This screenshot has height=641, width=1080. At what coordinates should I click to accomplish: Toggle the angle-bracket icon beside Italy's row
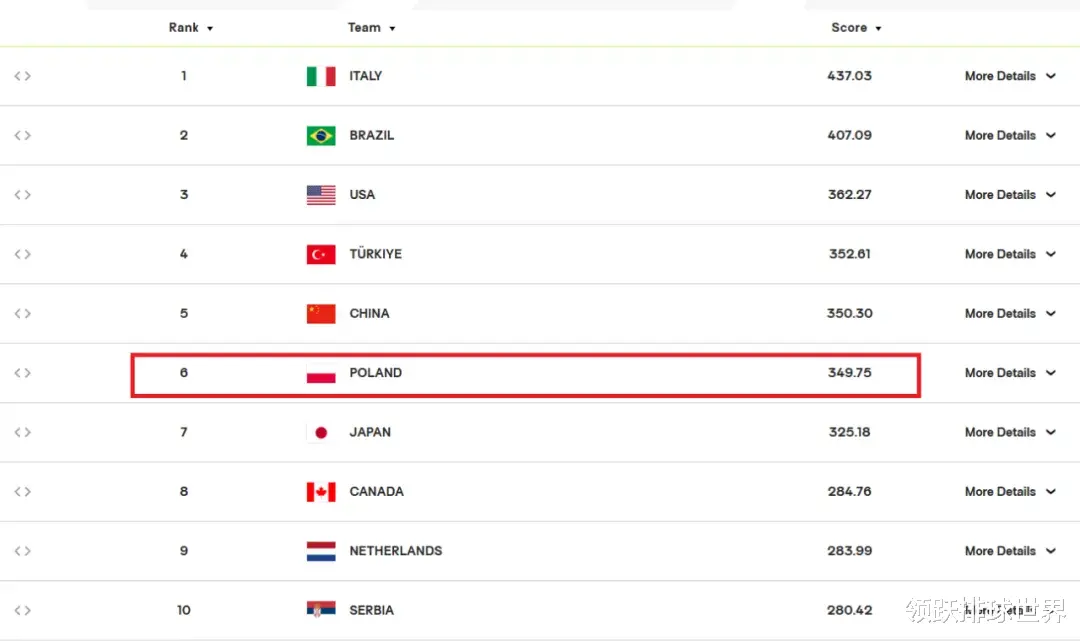[22, 76]
